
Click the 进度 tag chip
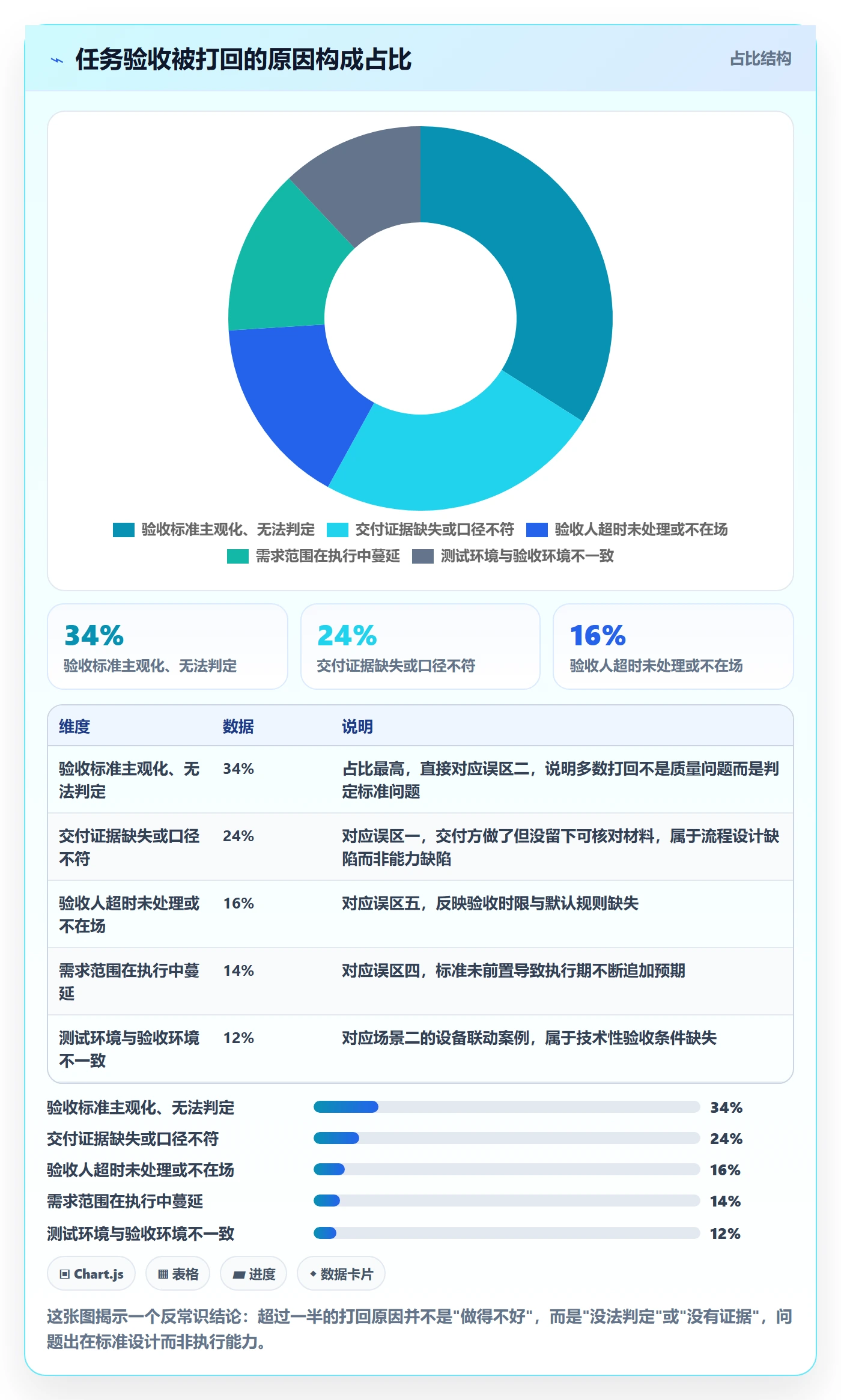[254, 1273]
